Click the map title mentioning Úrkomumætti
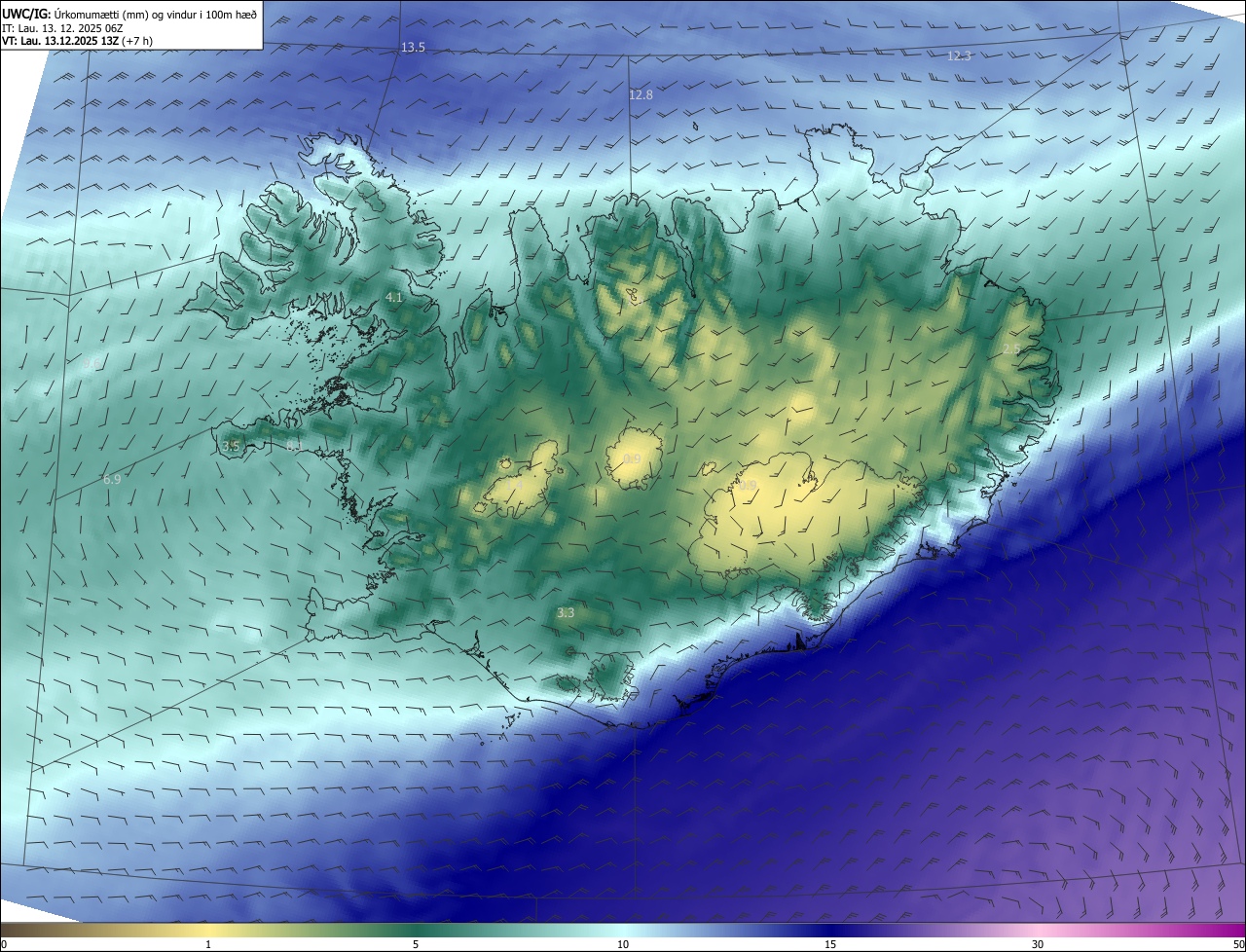1246x952 pixels. [131, 14]
